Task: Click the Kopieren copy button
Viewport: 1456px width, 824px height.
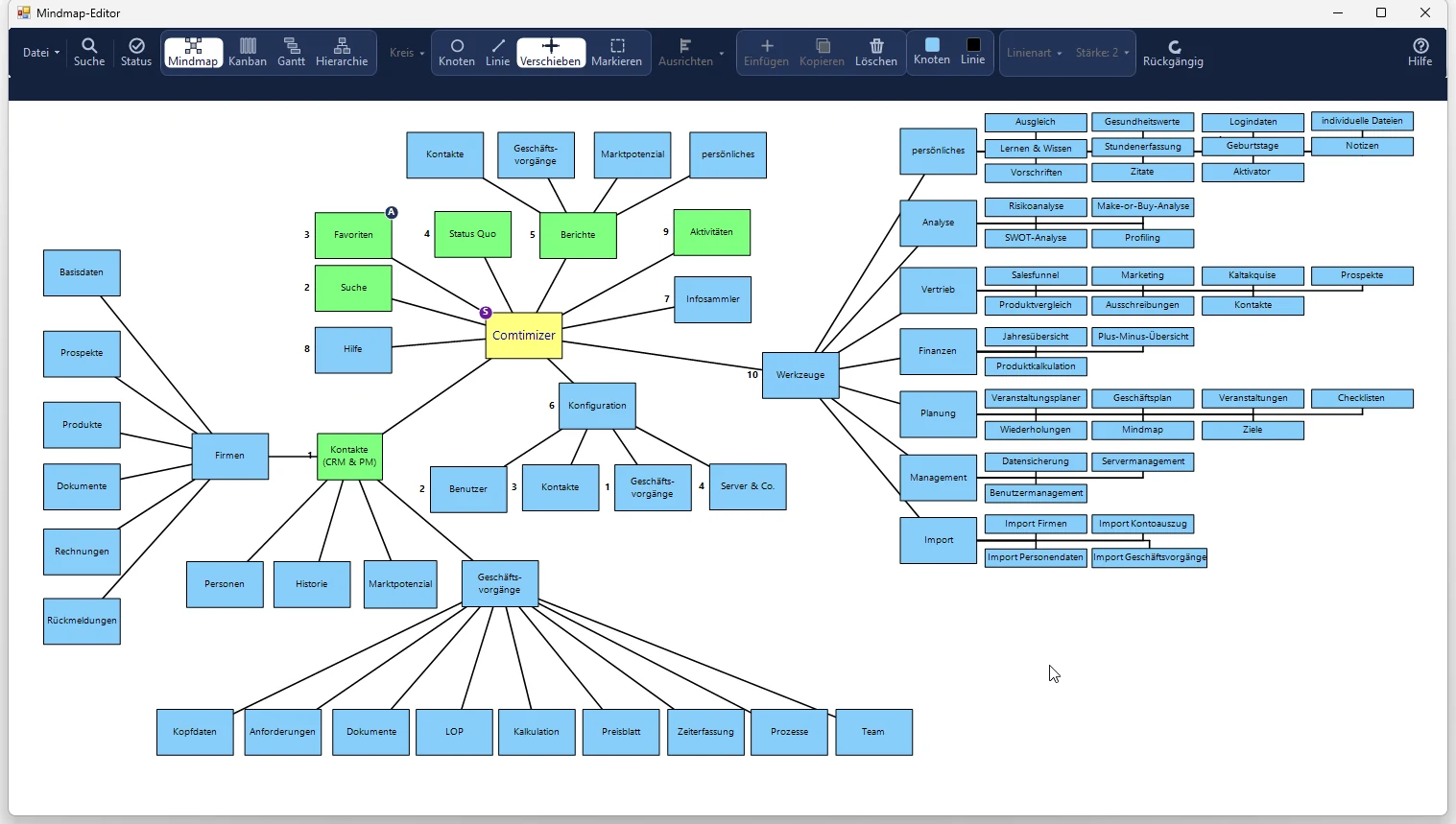Action: (822, 52)
